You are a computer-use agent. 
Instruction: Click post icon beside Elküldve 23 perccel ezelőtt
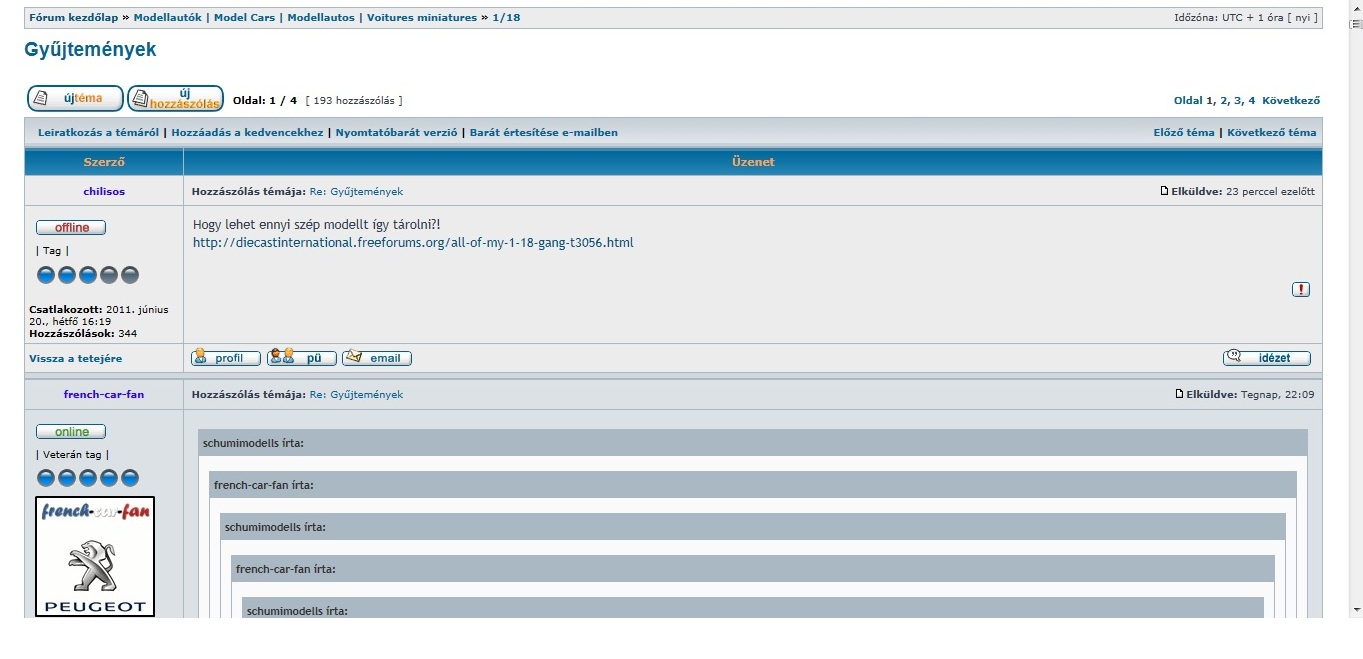[1164, 191]
